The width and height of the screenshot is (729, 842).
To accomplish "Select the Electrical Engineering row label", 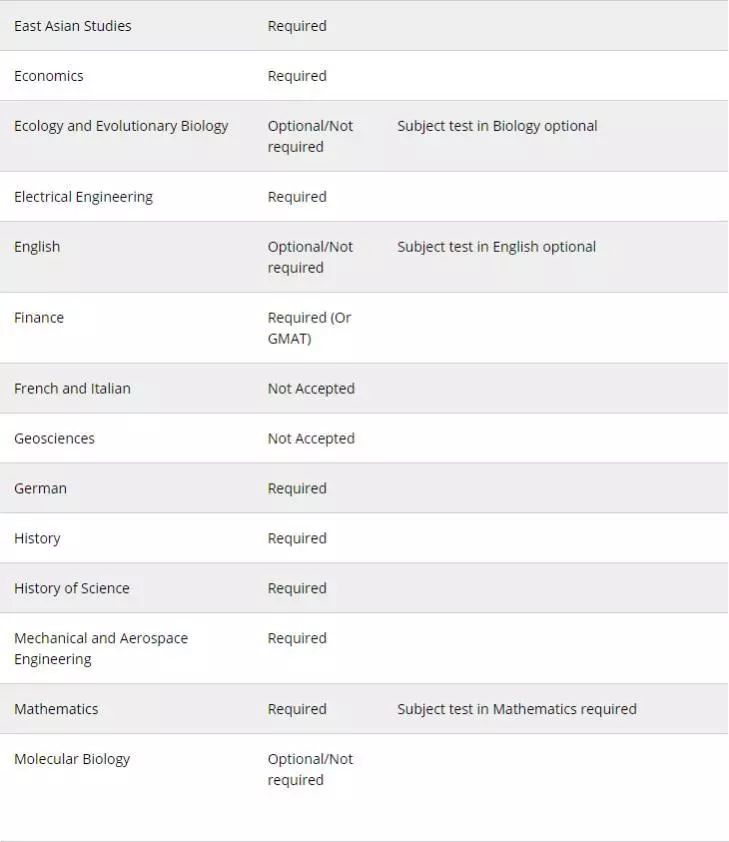I will pyautogui.click(x=83, y=197).
